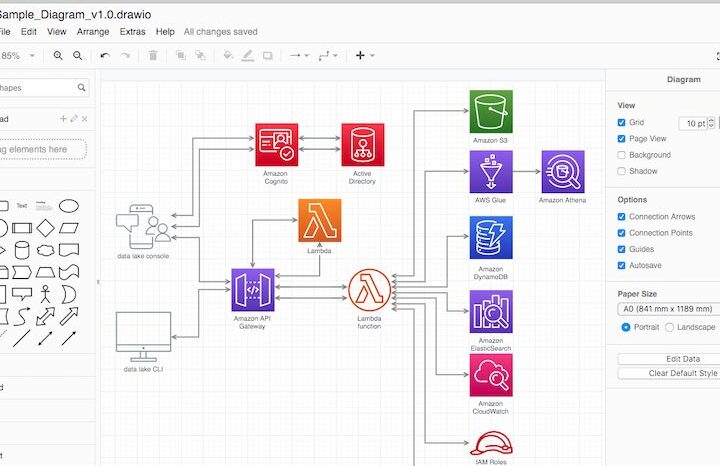Open the View menu
Image resolution: width=720 pixels, height=466 pixels.
click(x=56, y=32)
